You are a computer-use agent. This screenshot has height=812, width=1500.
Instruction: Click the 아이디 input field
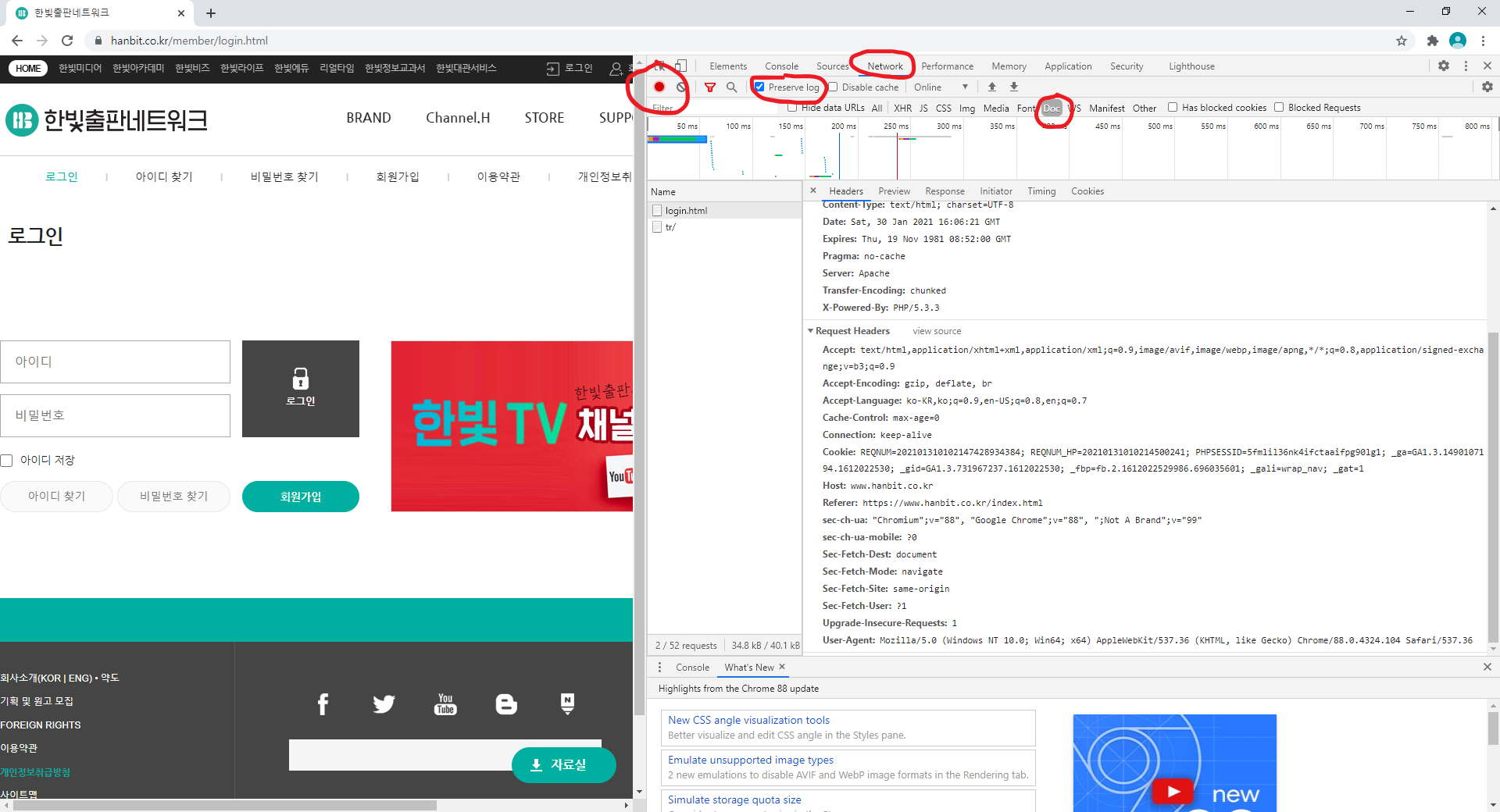(x=116, y=361)
